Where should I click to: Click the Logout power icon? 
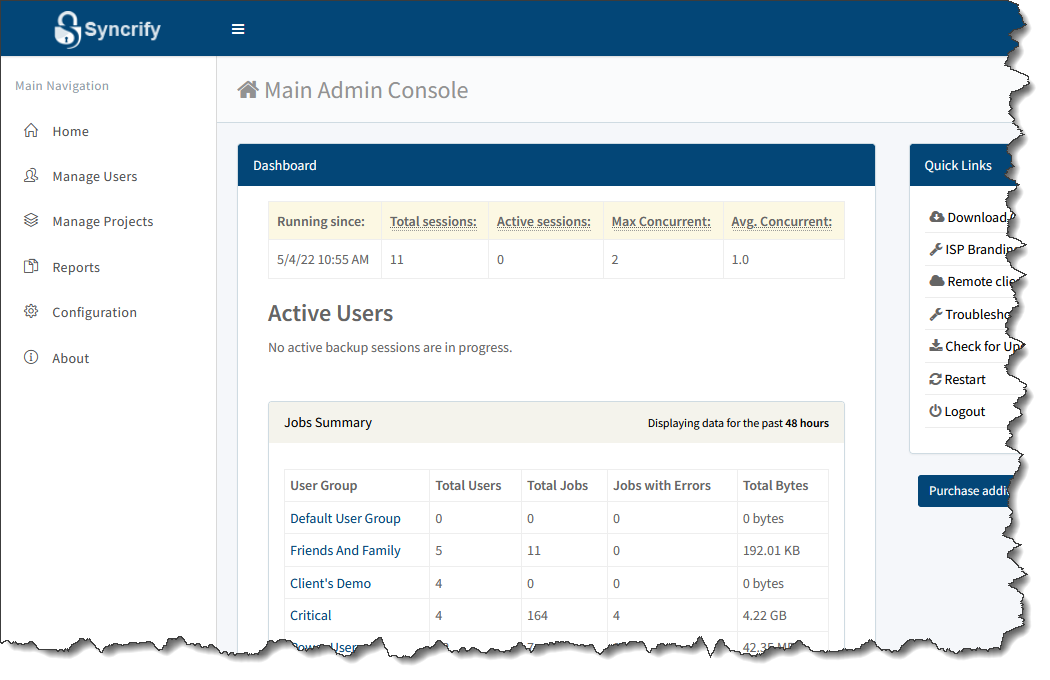[935, 411]
